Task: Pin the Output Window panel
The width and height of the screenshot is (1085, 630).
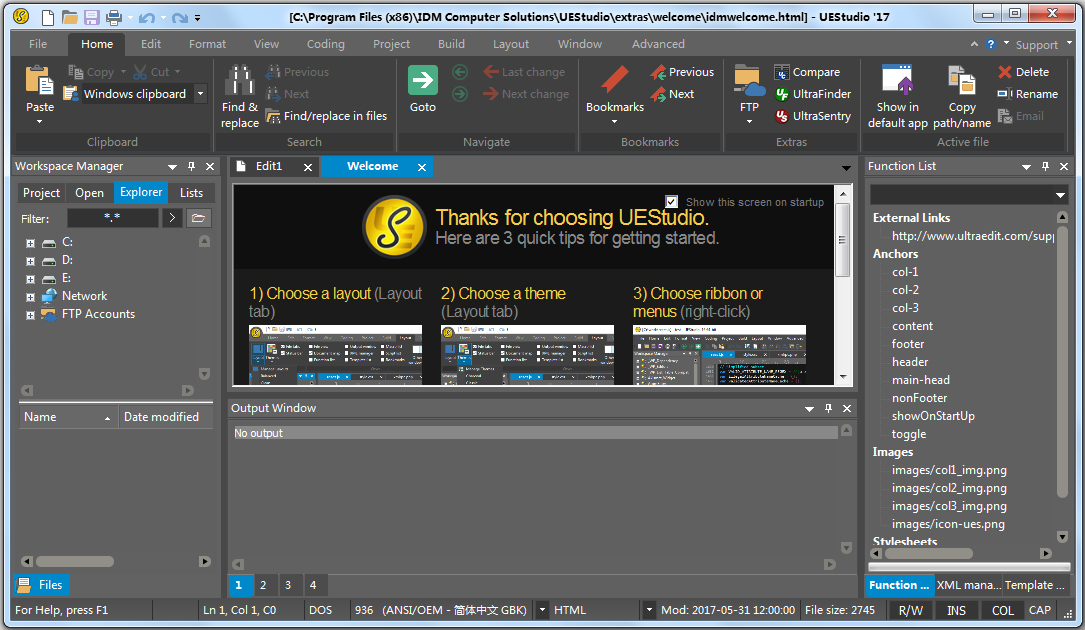Action: 828,408
